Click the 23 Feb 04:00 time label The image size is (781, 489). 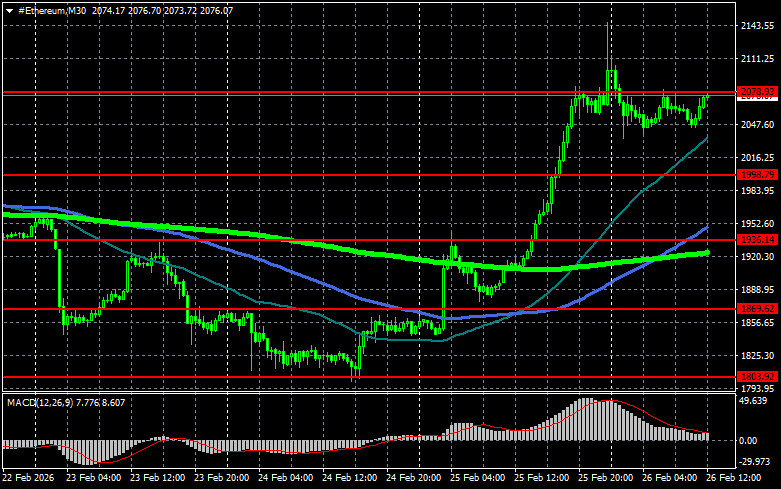point(94,478)
